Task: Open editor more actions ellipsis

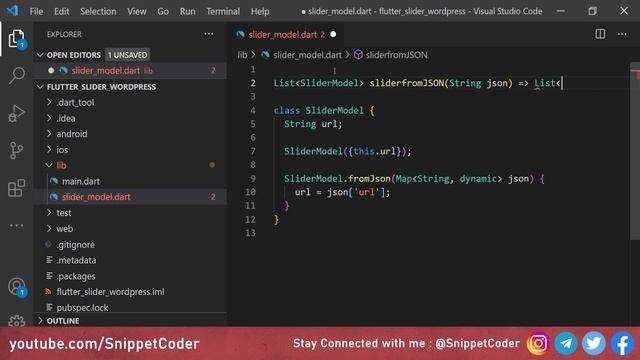Action: coord(622,34)
